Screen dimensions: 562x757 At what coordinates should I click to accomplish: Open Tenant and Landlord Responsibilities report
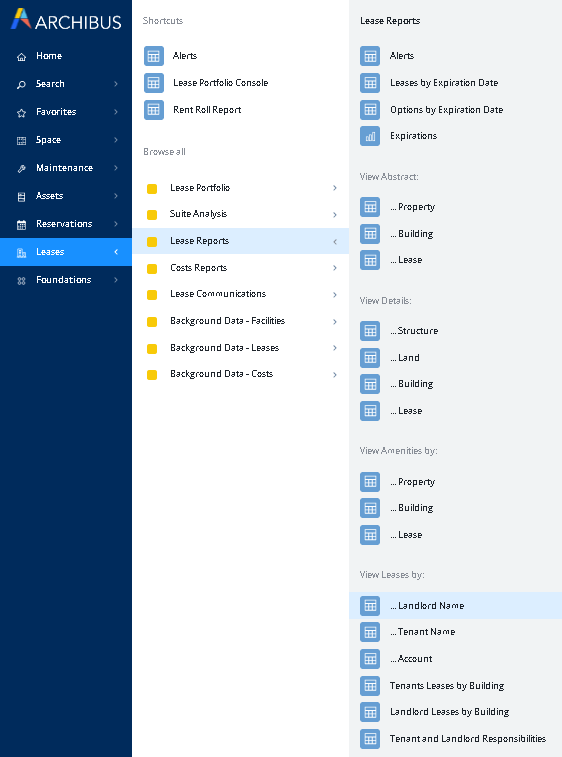(467, 739)
